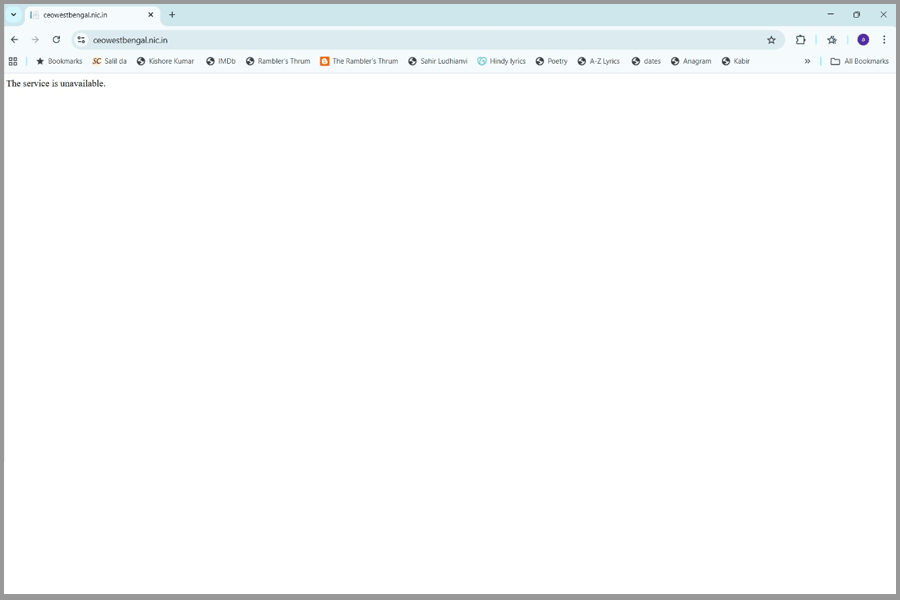
Task: Open the A-Z Lyrics bookmark
Action: click(598, 61)
